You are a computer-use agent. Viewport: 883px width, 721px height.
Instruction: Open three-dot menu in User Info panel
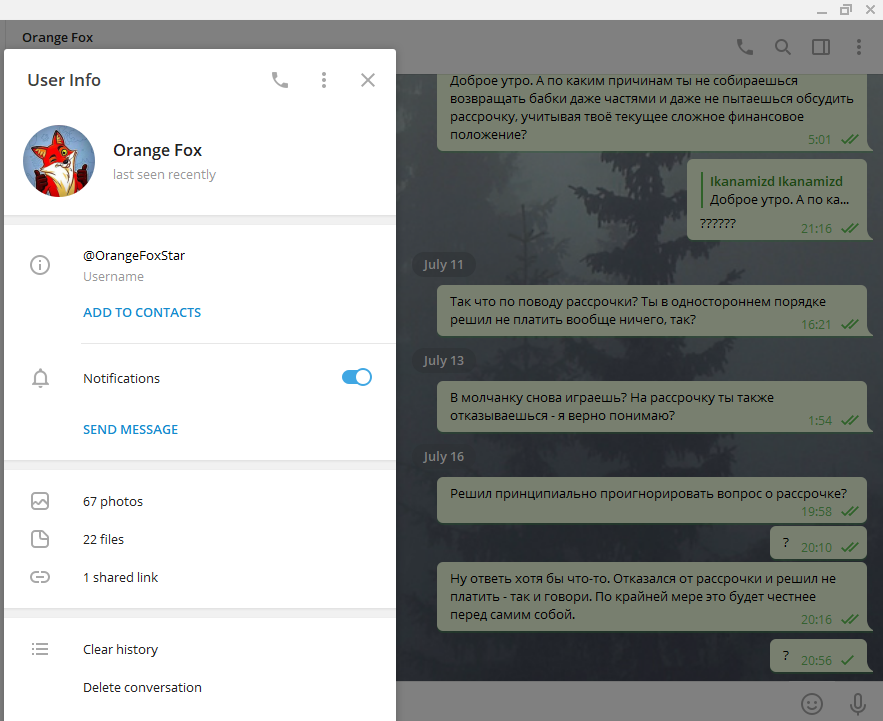[x=324, y=80]
